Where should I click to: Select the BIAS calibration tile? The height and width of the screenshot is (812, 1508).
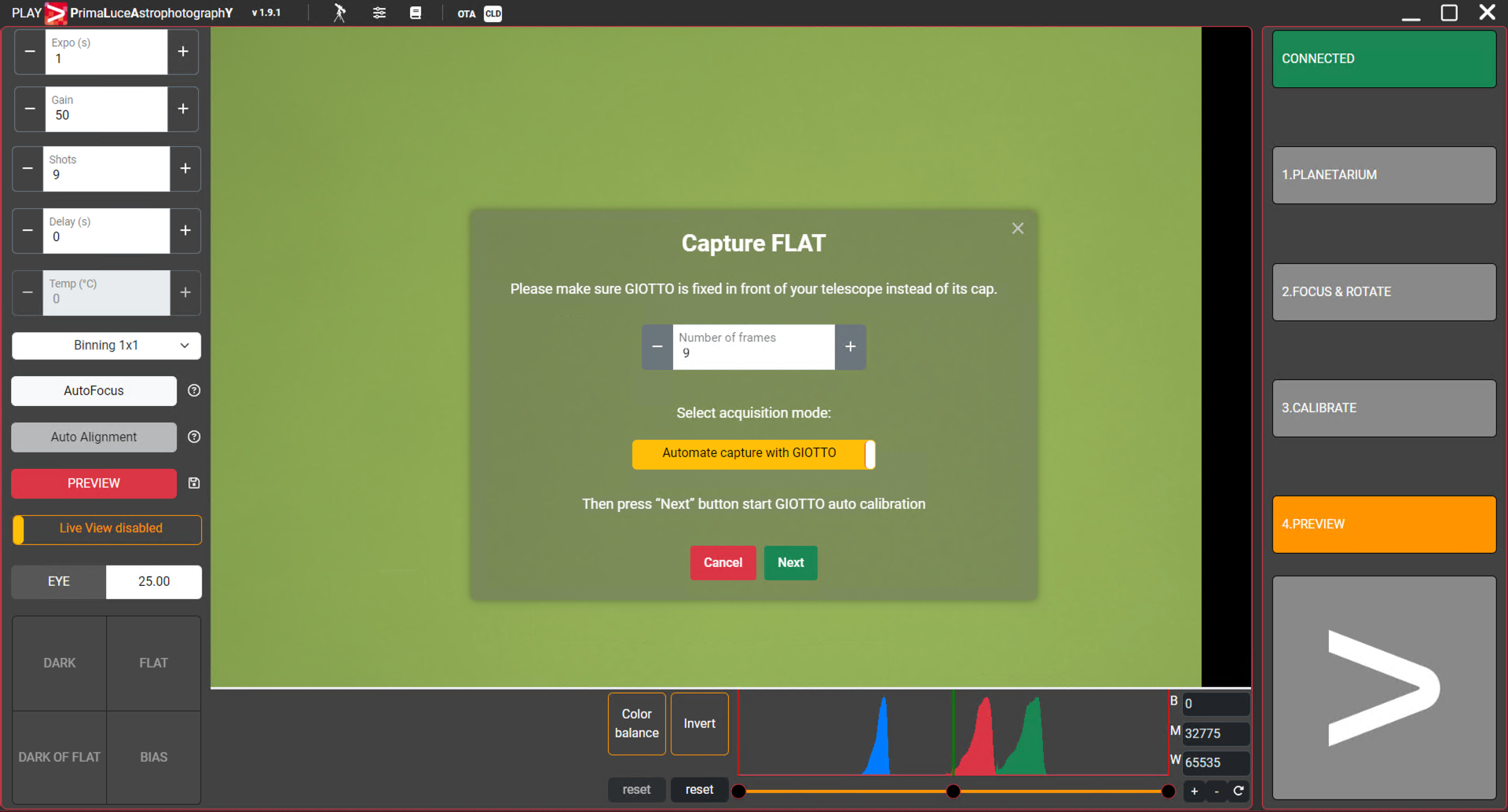(x=154, y=758)
